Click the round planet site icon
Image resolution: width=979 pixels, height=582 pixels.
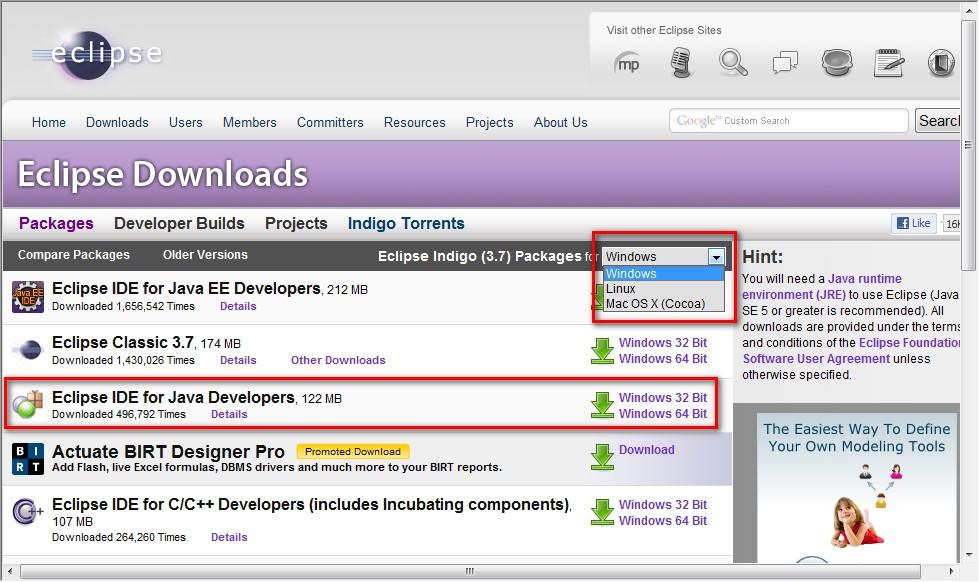[x=837, y=63]
